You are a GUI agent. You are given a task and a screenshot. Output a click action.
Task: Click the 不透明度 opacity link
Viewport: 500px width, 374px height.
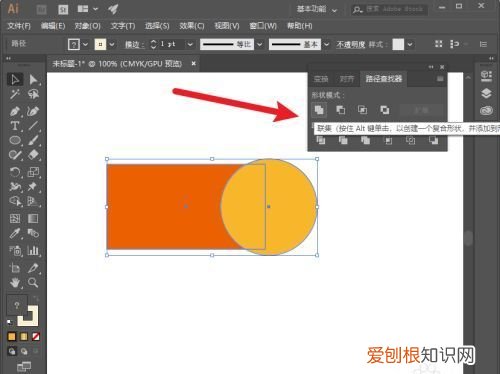click(351, 44)
